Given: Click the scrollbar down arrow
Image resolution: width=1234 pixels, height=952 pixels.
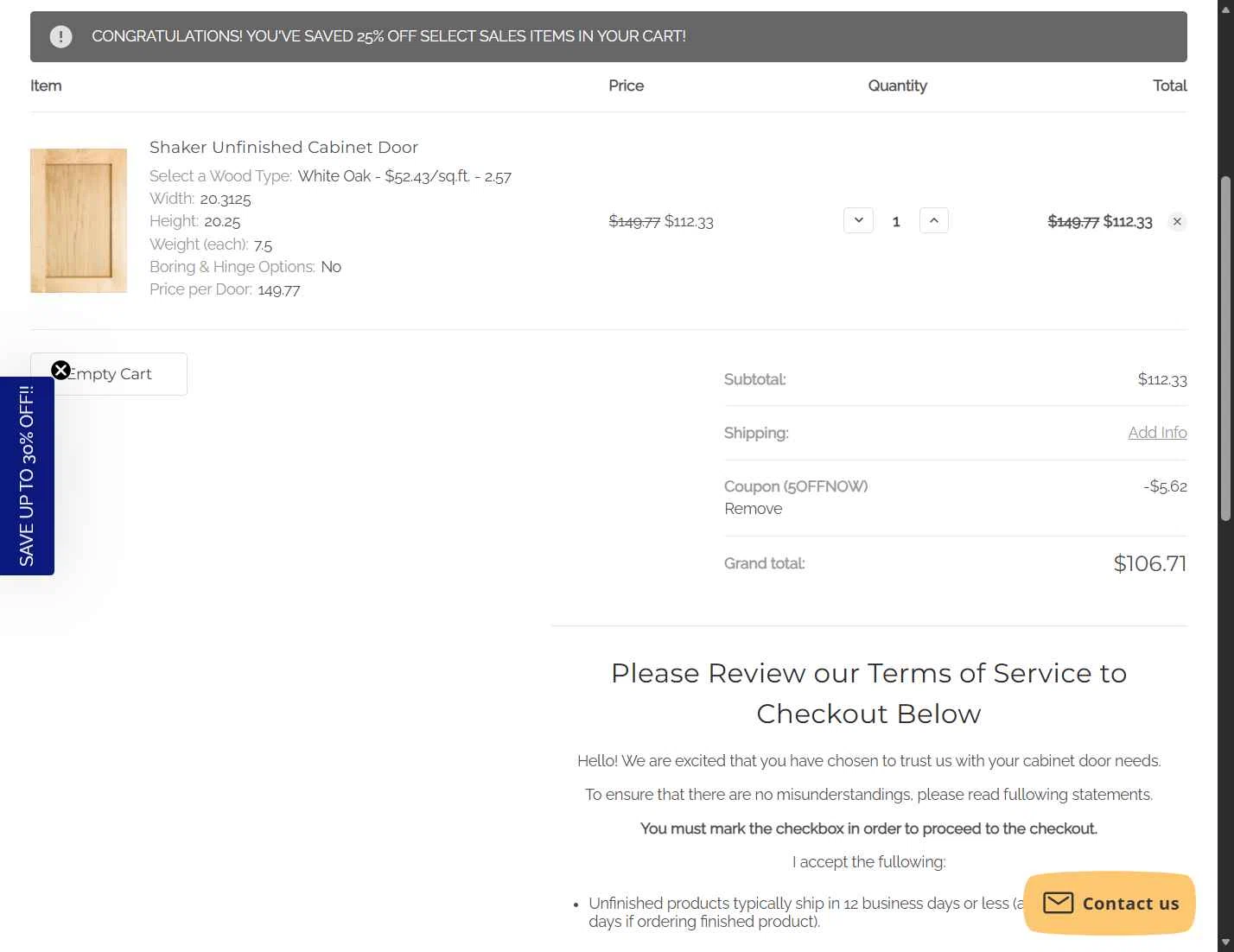Looking at the screenshot, I should click(1225, 943).
